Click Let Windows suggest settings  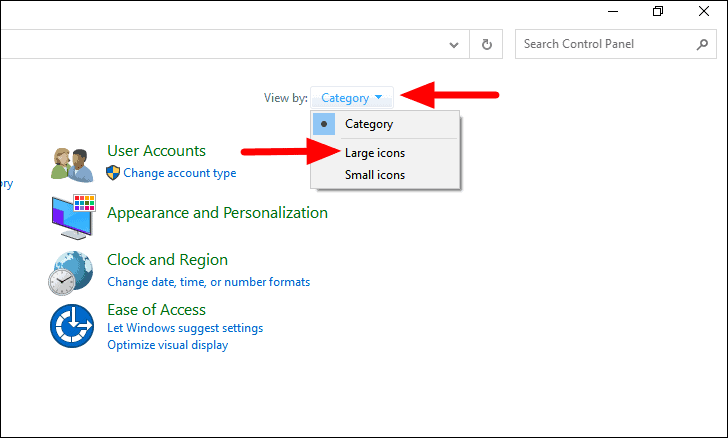(185, 328)
